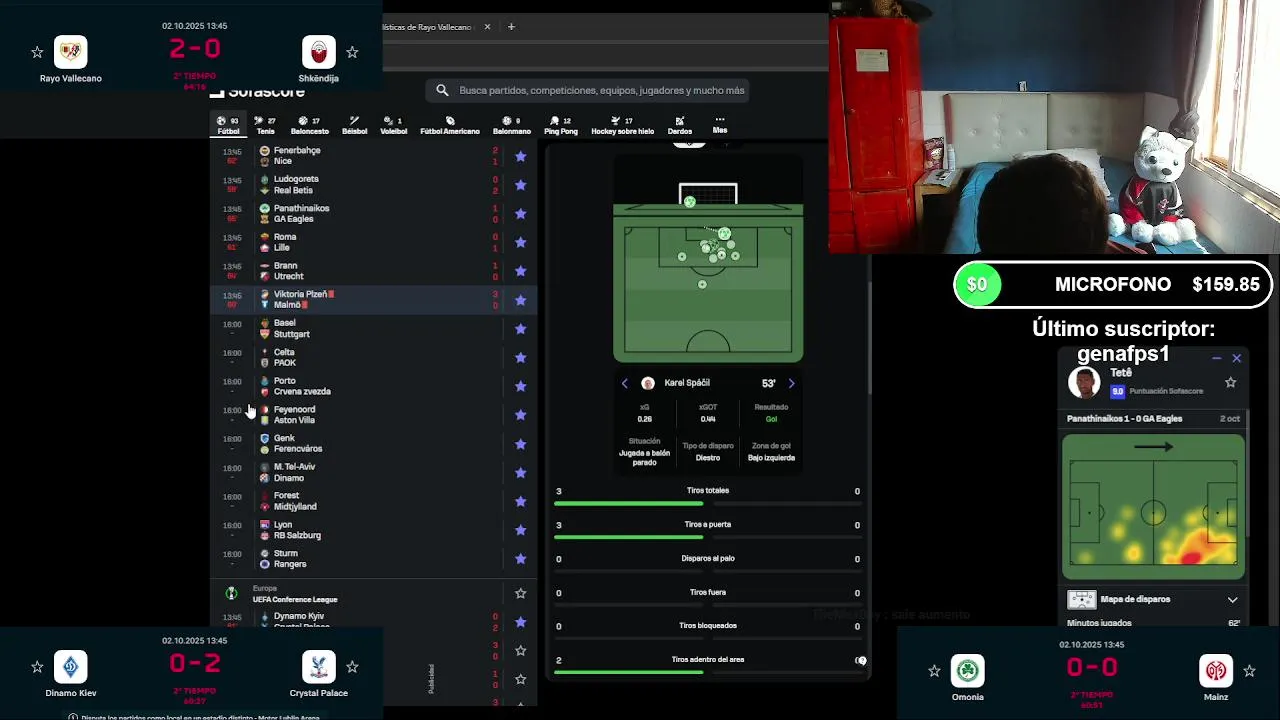Expand the Mapa de disparos section
Viewport: 1280px width, 720px height.
tap(1232, 600)
